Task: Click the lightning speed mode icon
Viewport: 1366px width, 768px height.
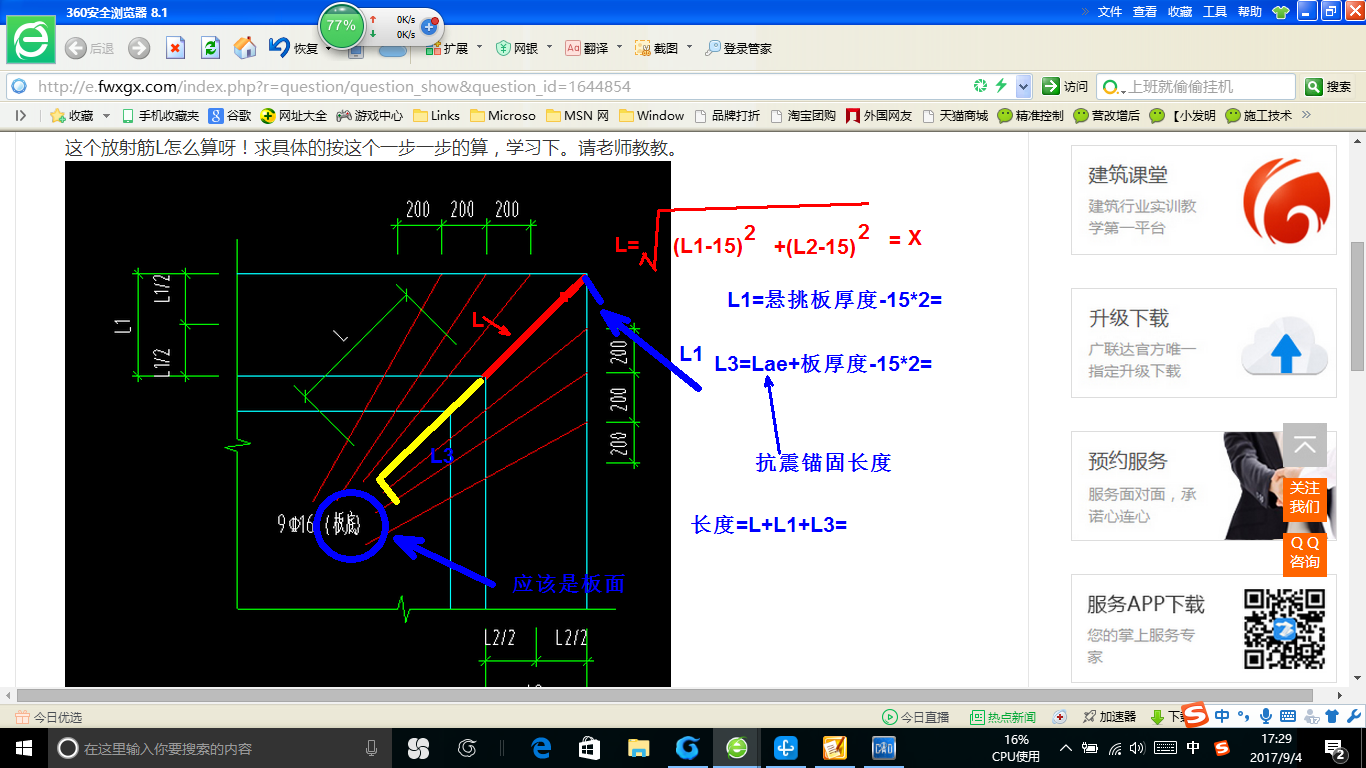Action: 1001,86
